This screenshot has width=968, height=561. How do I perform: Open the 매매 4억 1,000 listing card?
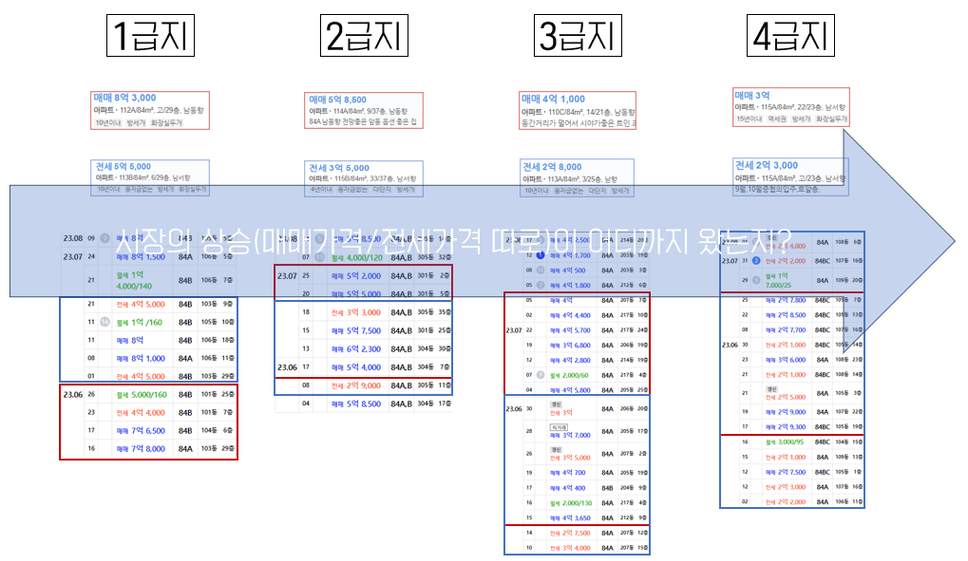(578, 110)
